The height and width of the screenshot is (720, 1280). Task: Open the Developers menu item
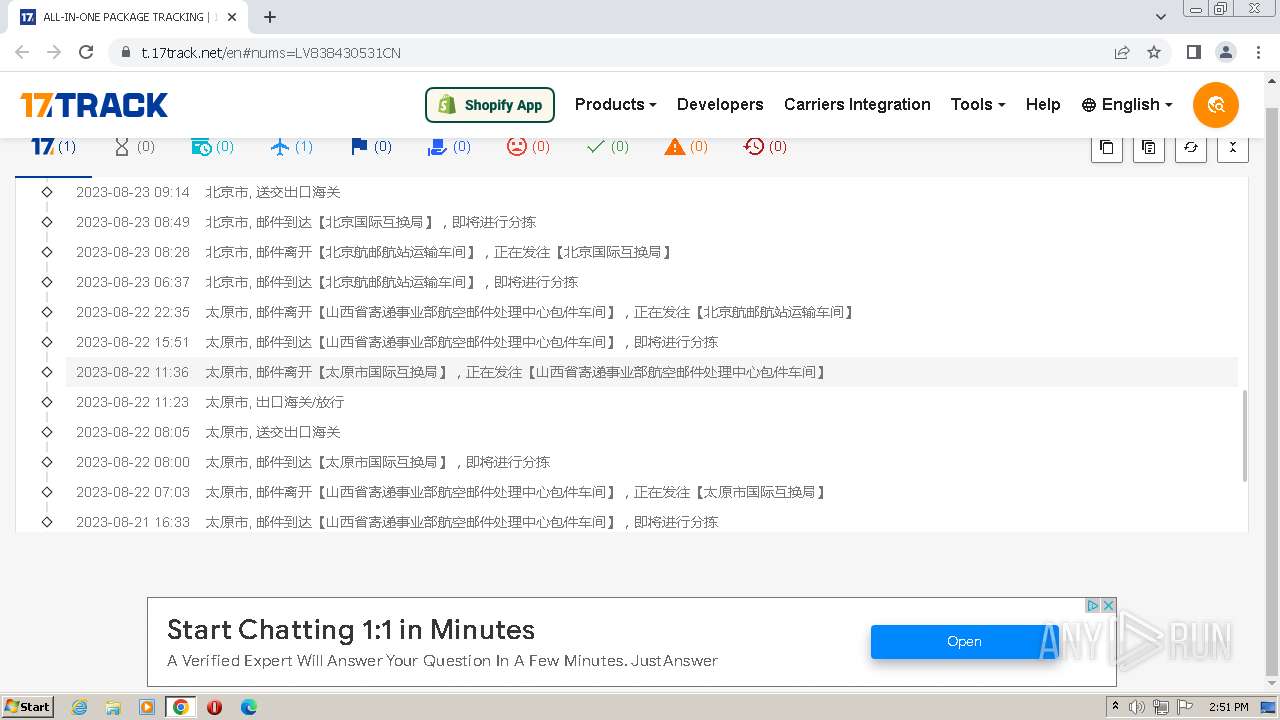click(720, 104)
